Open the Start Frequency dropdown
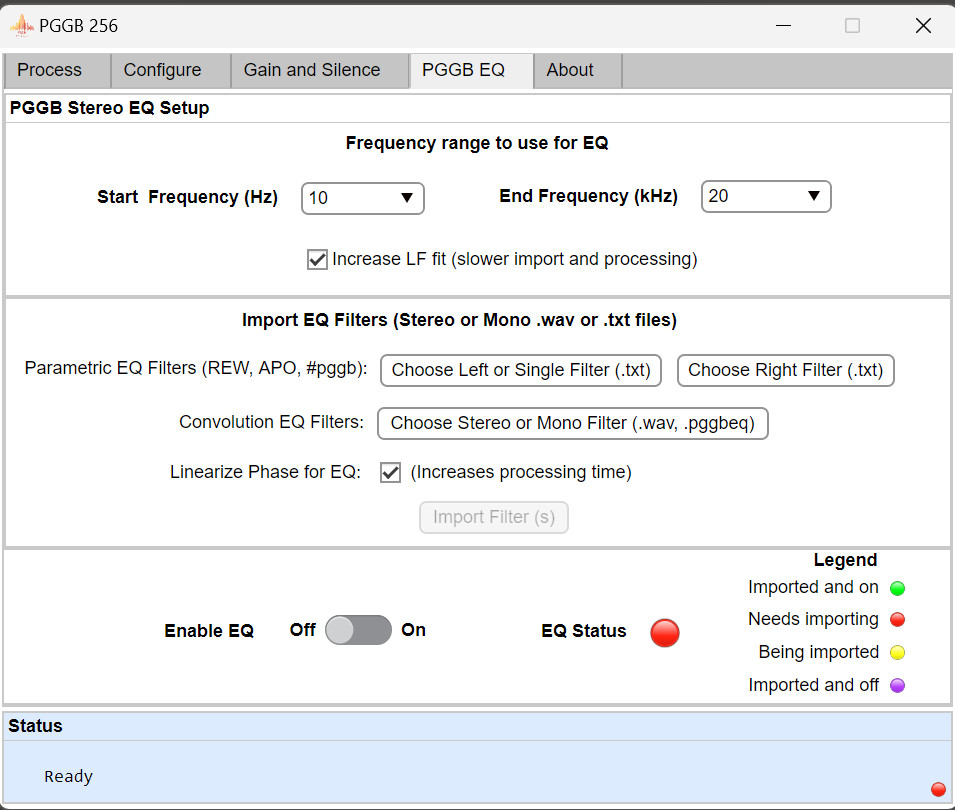955x810 pixels. (362, 198)
